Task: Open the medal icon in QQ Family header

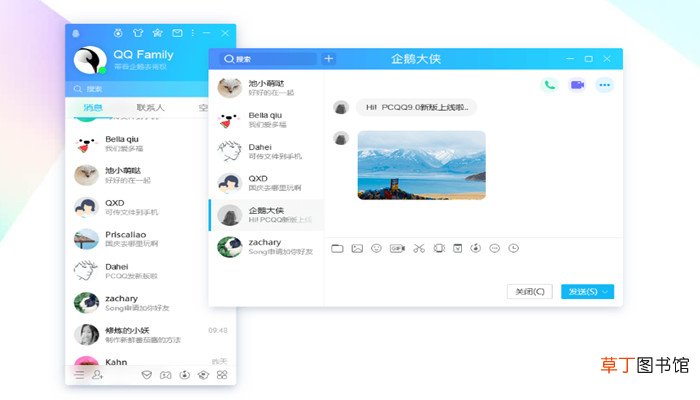Action: tap(118, 33)
